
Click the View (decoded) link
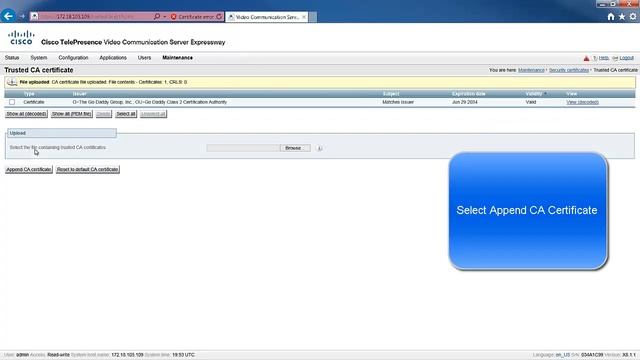(582, 102)
